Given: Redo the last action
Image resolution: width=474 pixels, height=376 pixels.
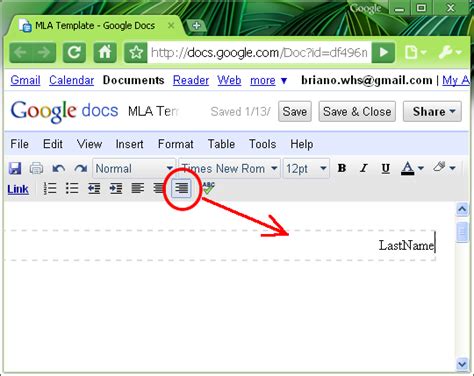Looking at the screenshot, I should [x=81, y=169].
